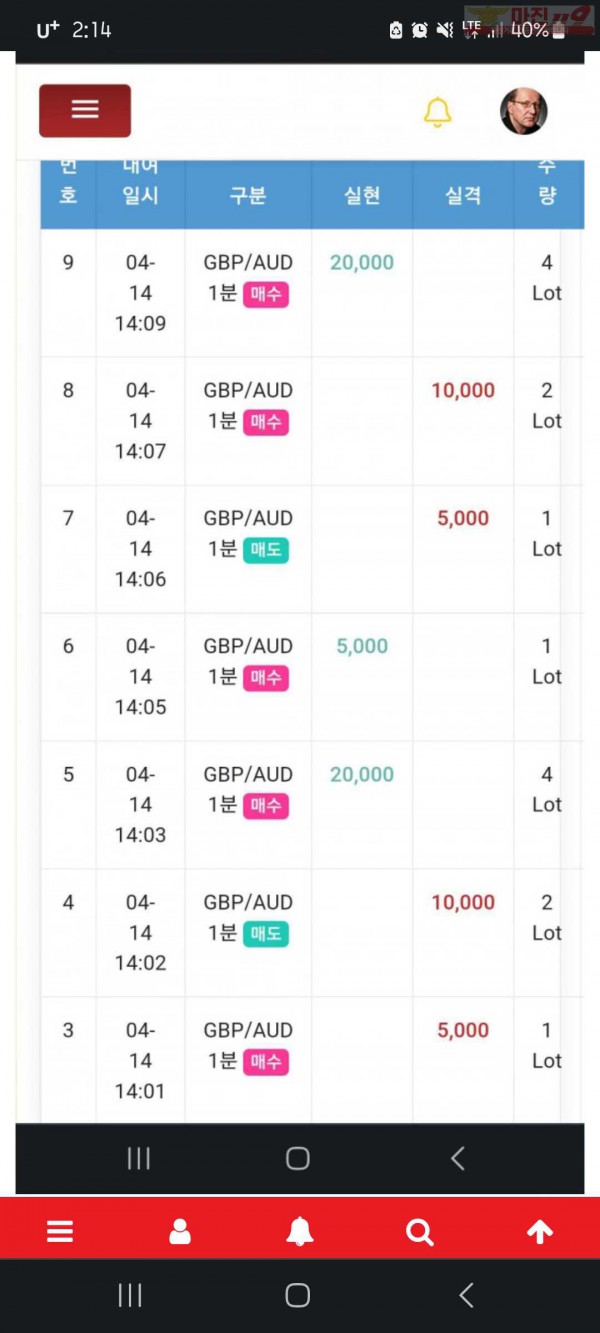The image size is (600, 1333).
Task: Click the 실격 column header
Action: point(463,196)
